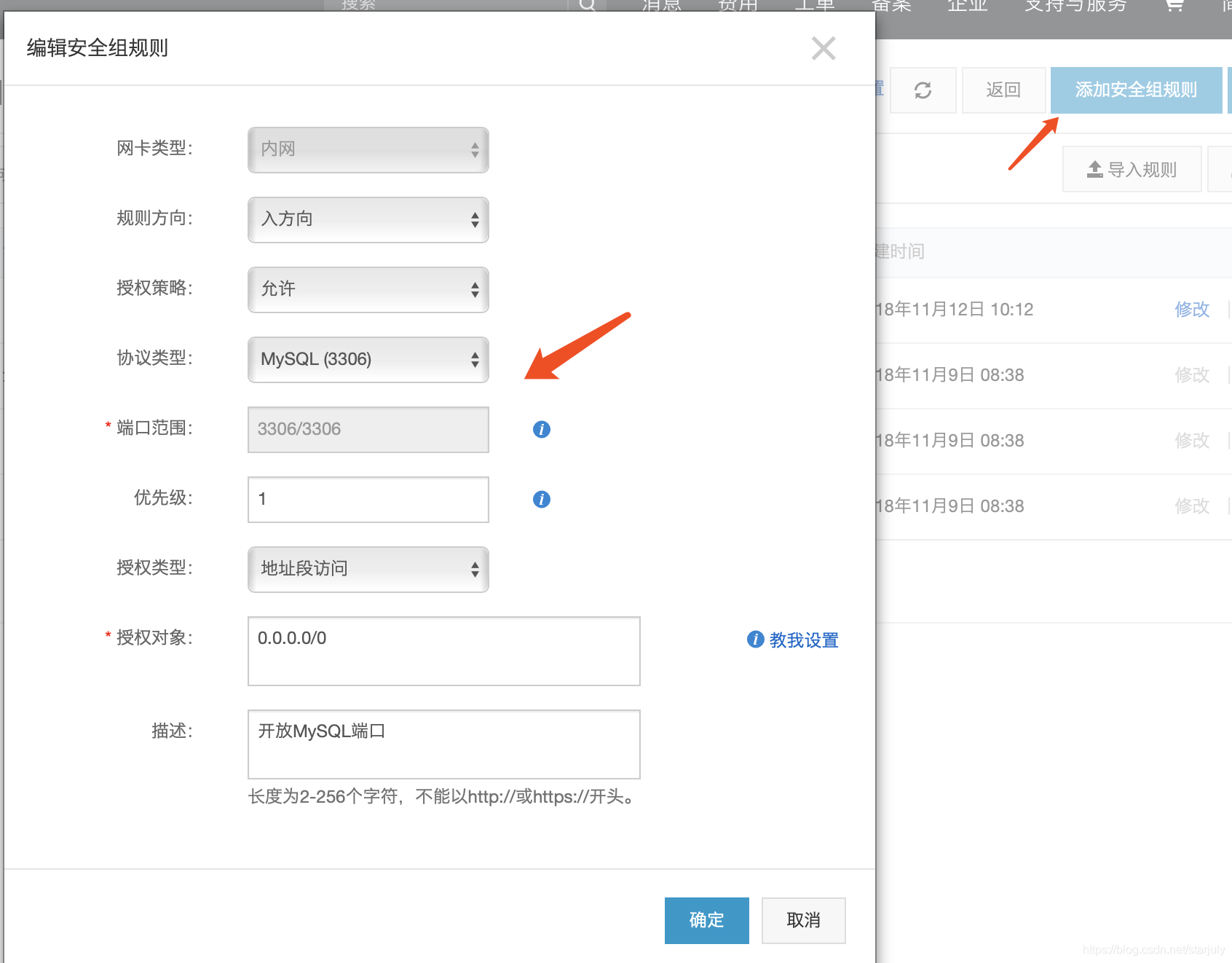Click the shopping cart icon in top bar
The image size is (1232, 963).
click(1174, 6)
